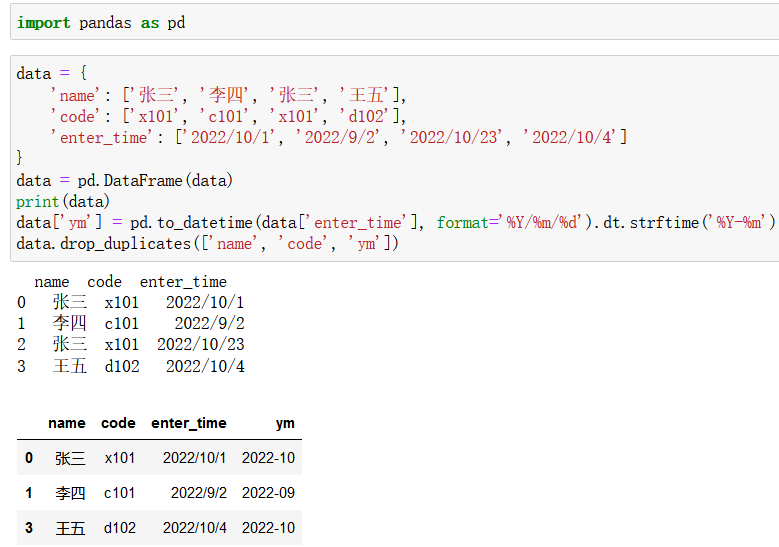This screenshot has width=779, height=547.
Task: Click bold row index 3 in the rendered table
Action: [29, 528]
